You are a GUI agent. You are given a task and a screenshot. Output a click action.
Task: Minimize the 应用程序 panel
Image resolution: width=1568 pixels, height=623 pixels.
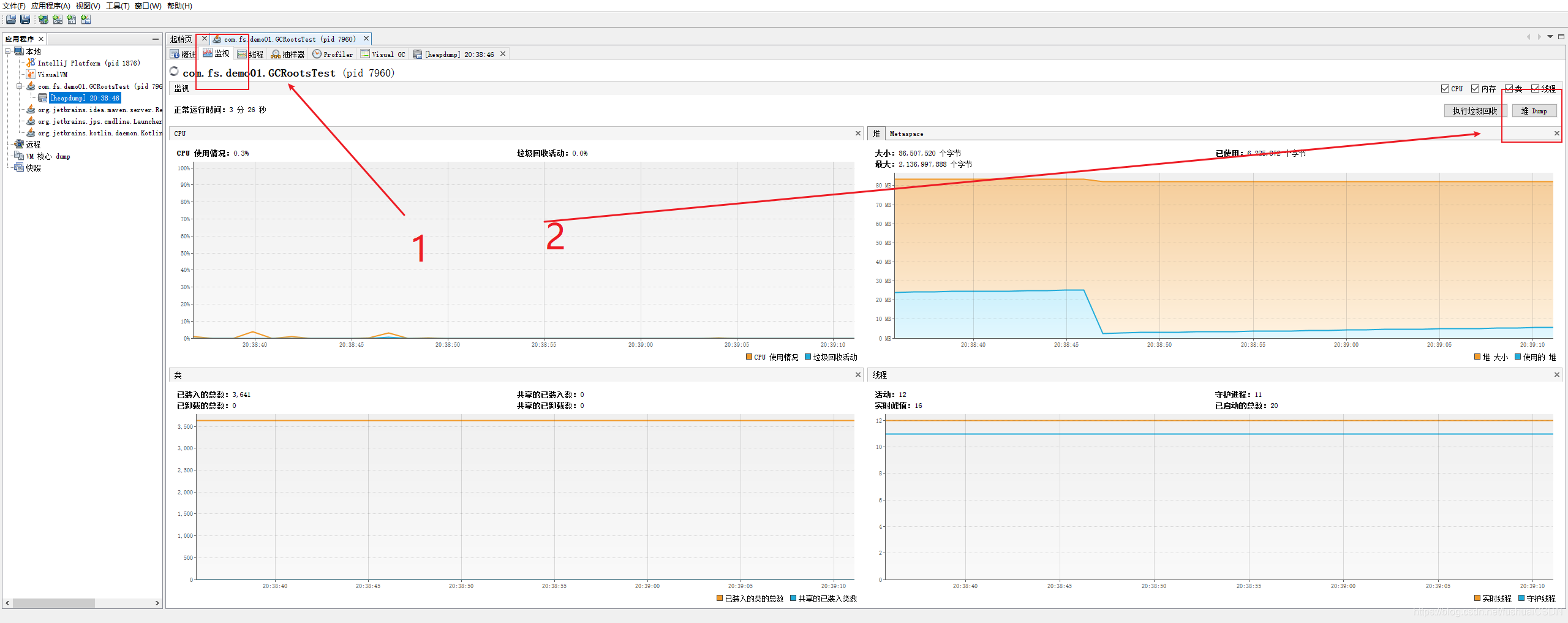coord(156,39)
